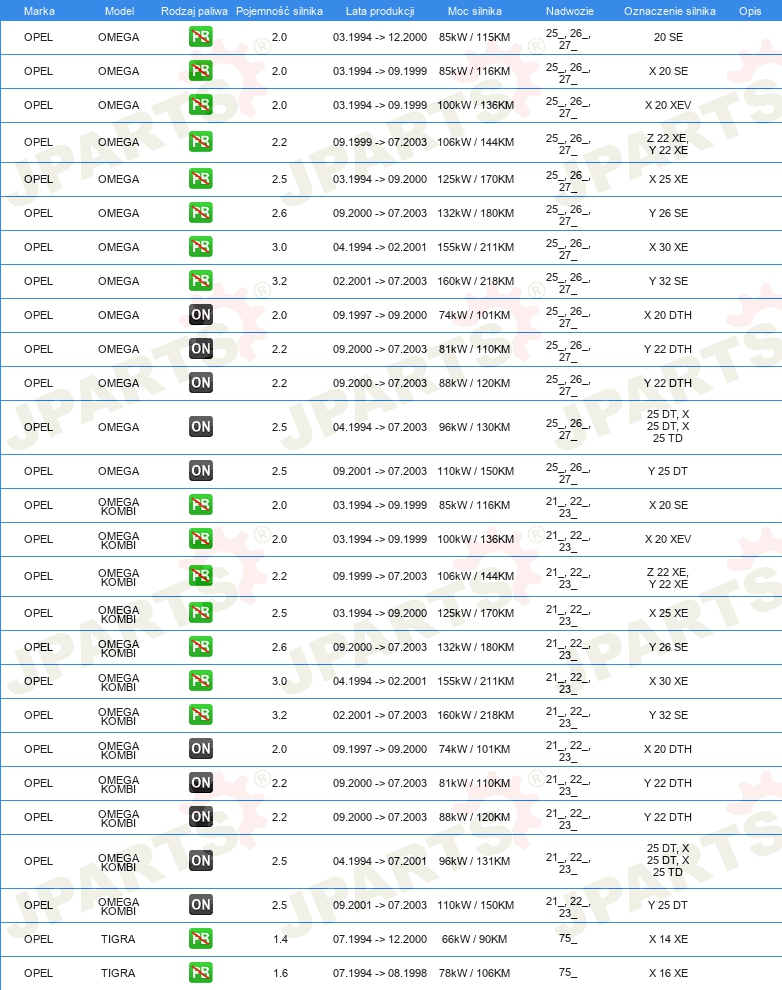Viewport: 782px width, 990px height.
Task: Select the 07.1994 -> 08.1998 production years cell
Action: pos(380,974)
